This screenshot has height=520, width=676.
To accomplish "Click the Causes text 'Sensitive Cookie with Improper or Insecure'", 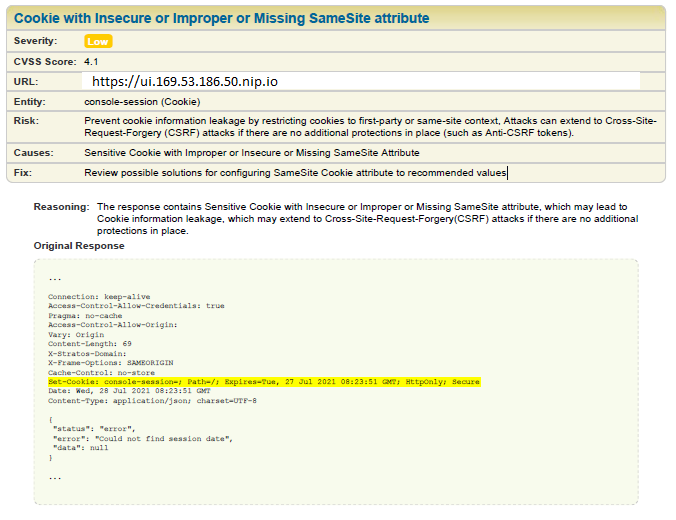I will click(x=252, y=153).
